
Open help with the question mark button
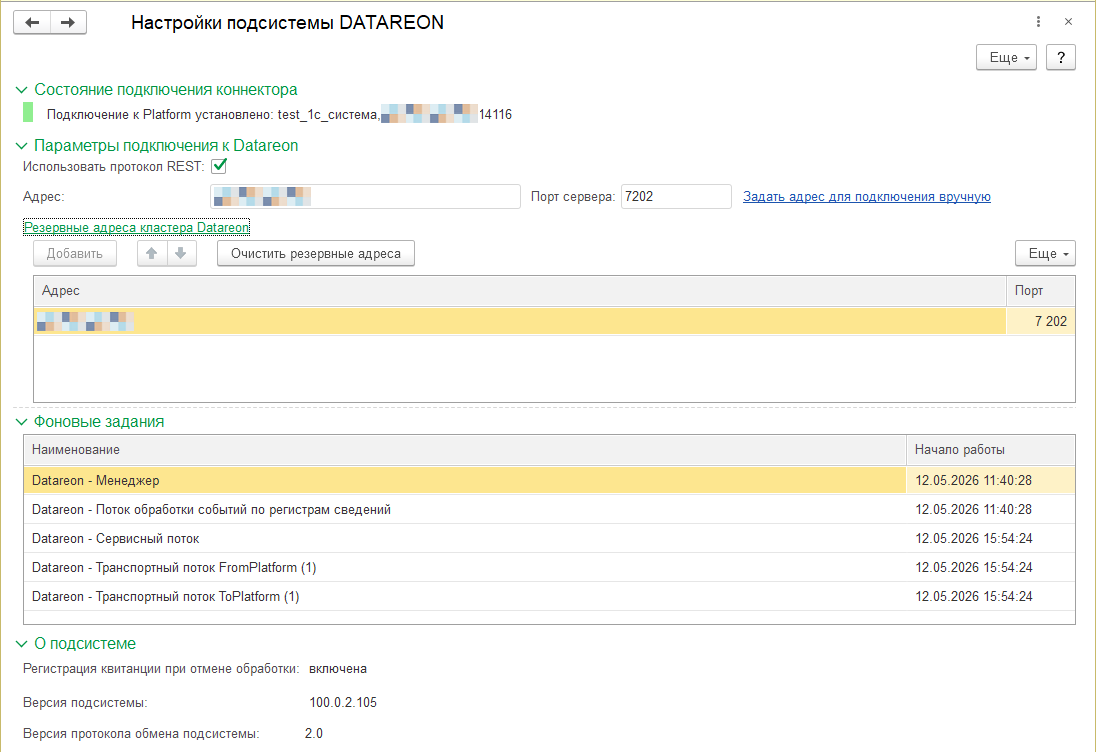[x=1060, y=57]
